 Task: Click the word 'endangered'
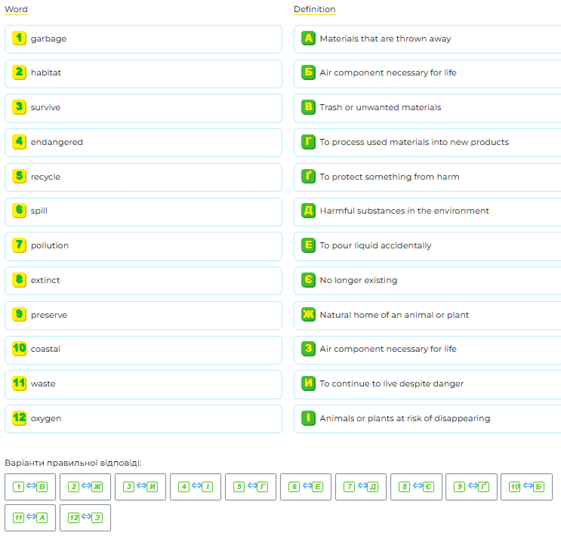click(x=57, y=142)
